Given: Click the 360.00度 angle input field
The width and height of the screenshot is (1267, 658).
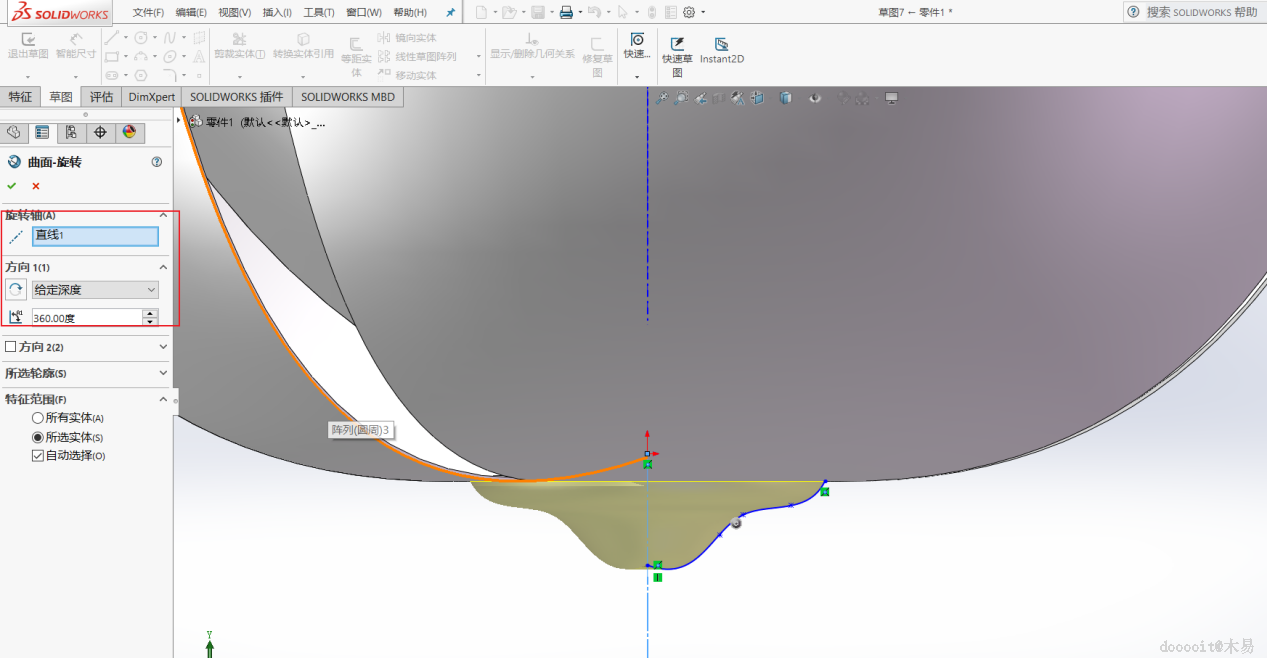Looking at the screenshot, I should 86,317.
